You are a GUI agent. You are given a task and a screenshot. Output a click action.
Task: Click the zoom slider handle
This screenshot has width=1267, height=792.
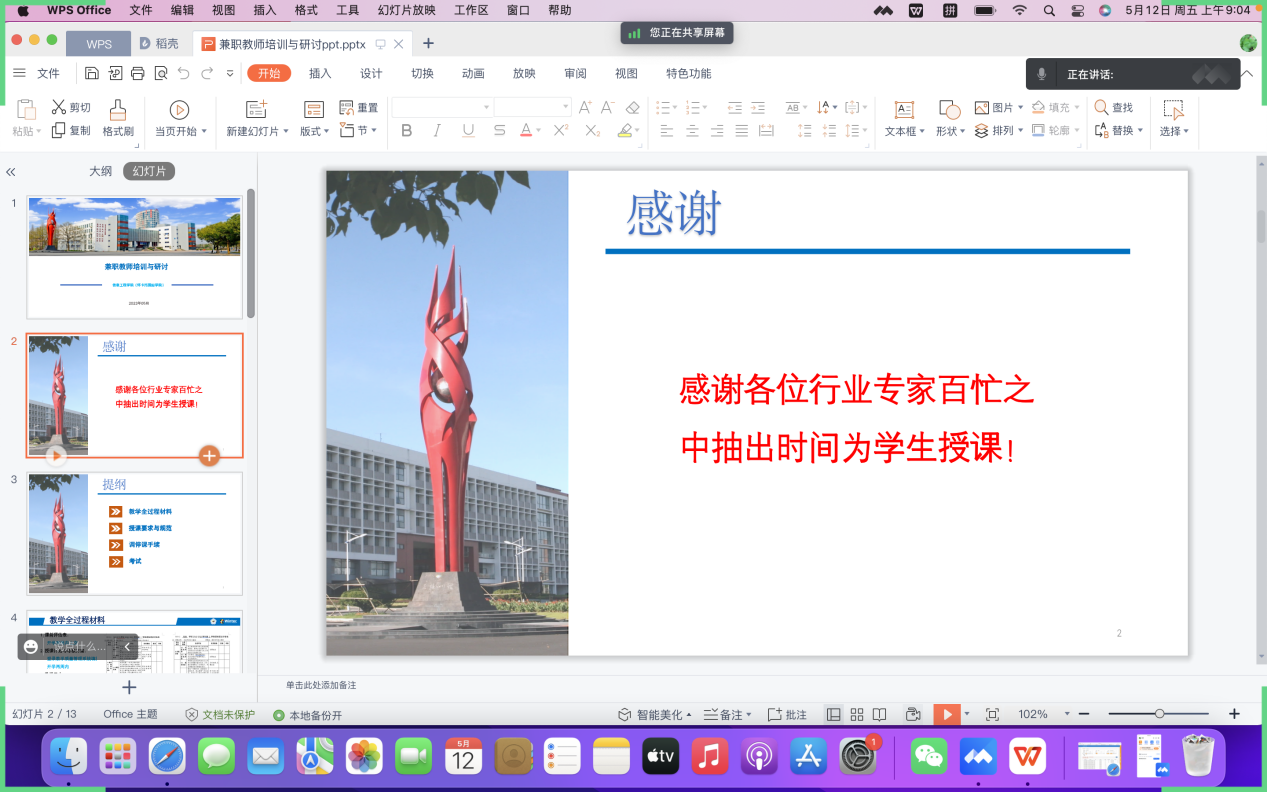coord(1159,714)
